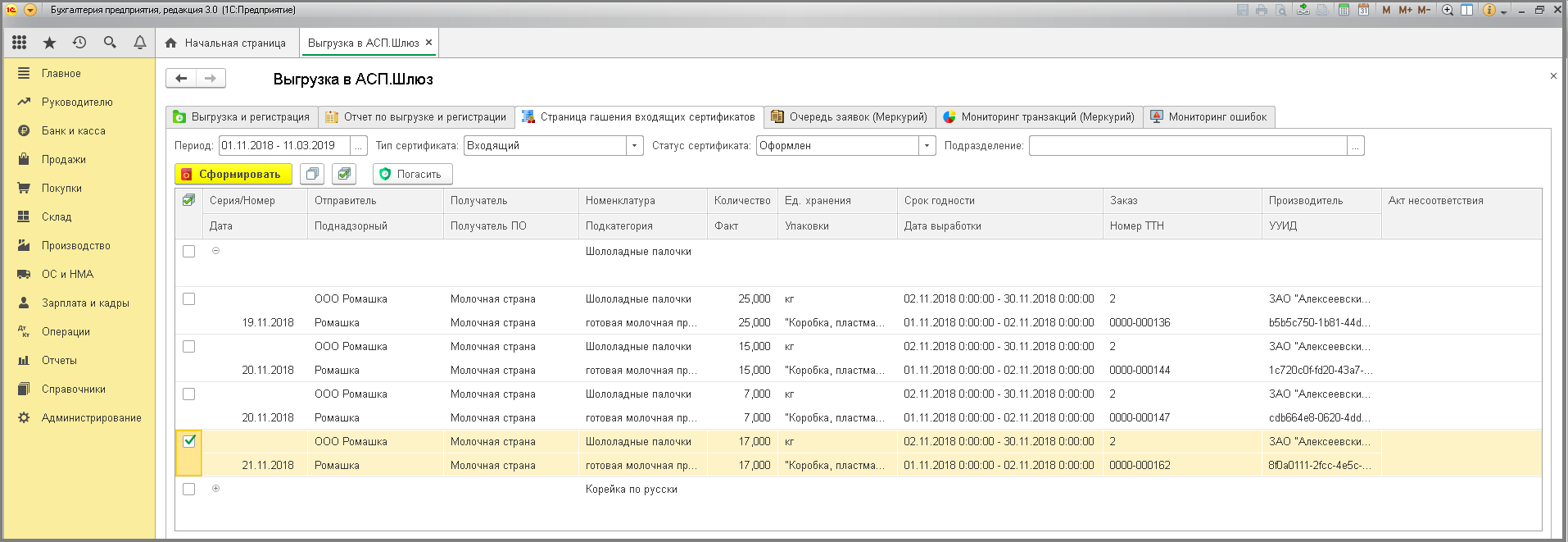Click the Print icon in the title bar
This screenshot has width=1568, height=542.
click(x=1262, y=10)
